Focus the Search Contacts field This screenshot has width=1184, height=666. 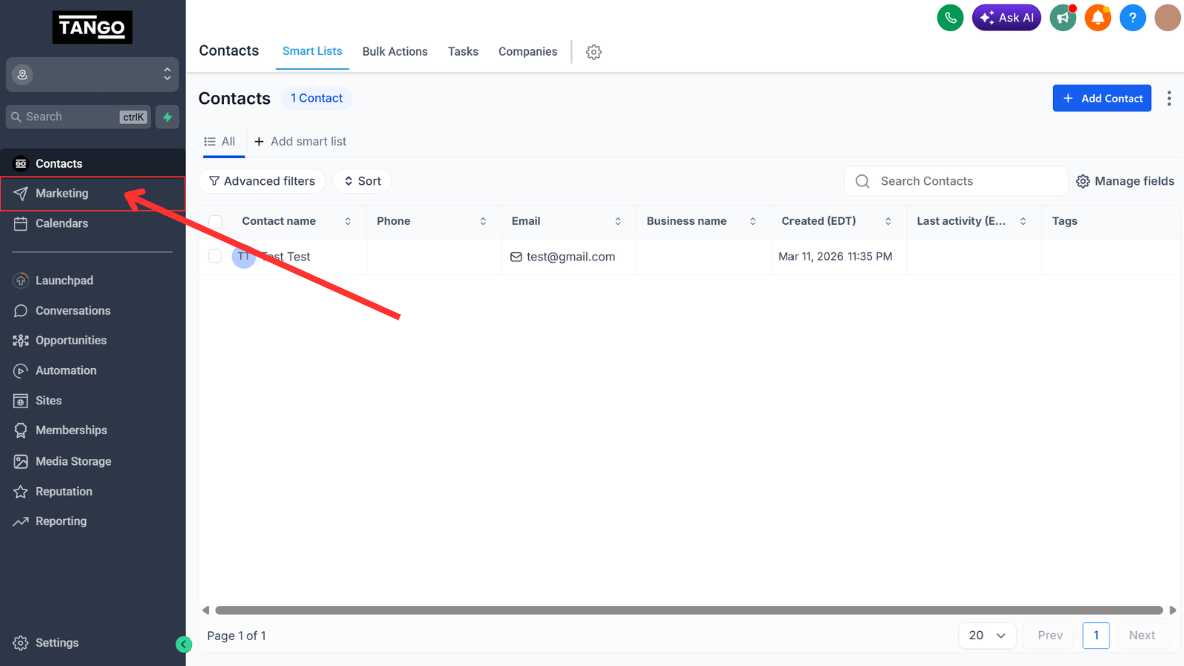[956, 181]
